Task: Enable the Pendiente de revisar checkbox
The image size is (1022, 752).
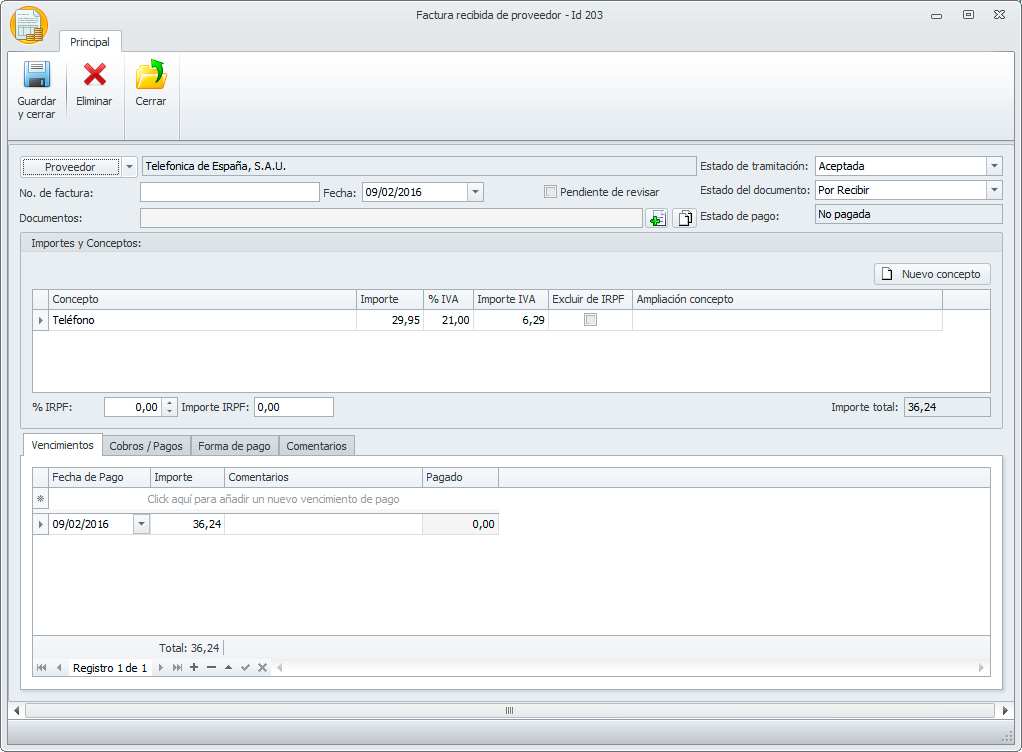Action: (x=550, y=192)
